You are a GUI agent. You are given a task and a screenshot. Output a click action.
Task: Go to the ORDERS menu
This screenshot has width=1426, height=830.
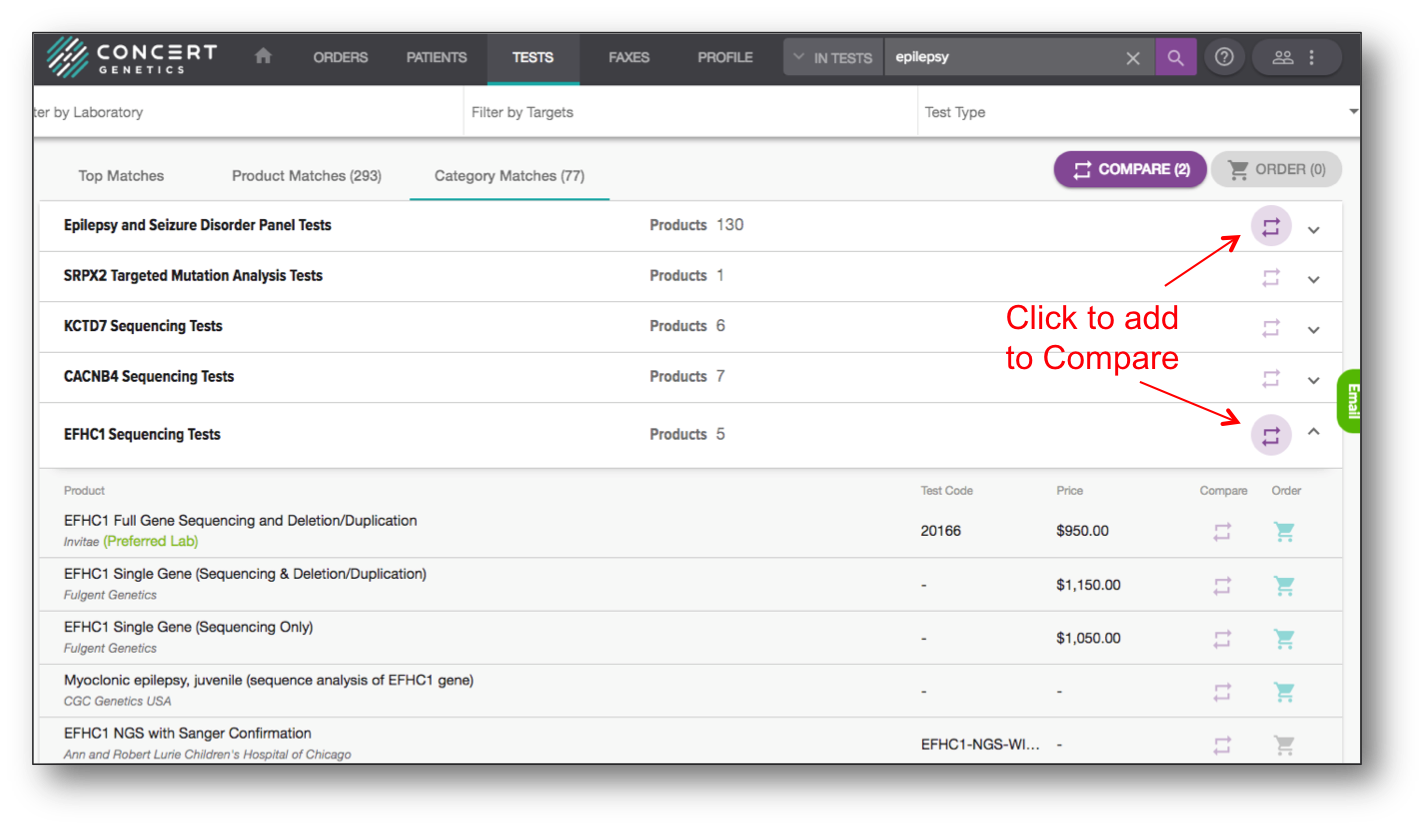point(340,57)
